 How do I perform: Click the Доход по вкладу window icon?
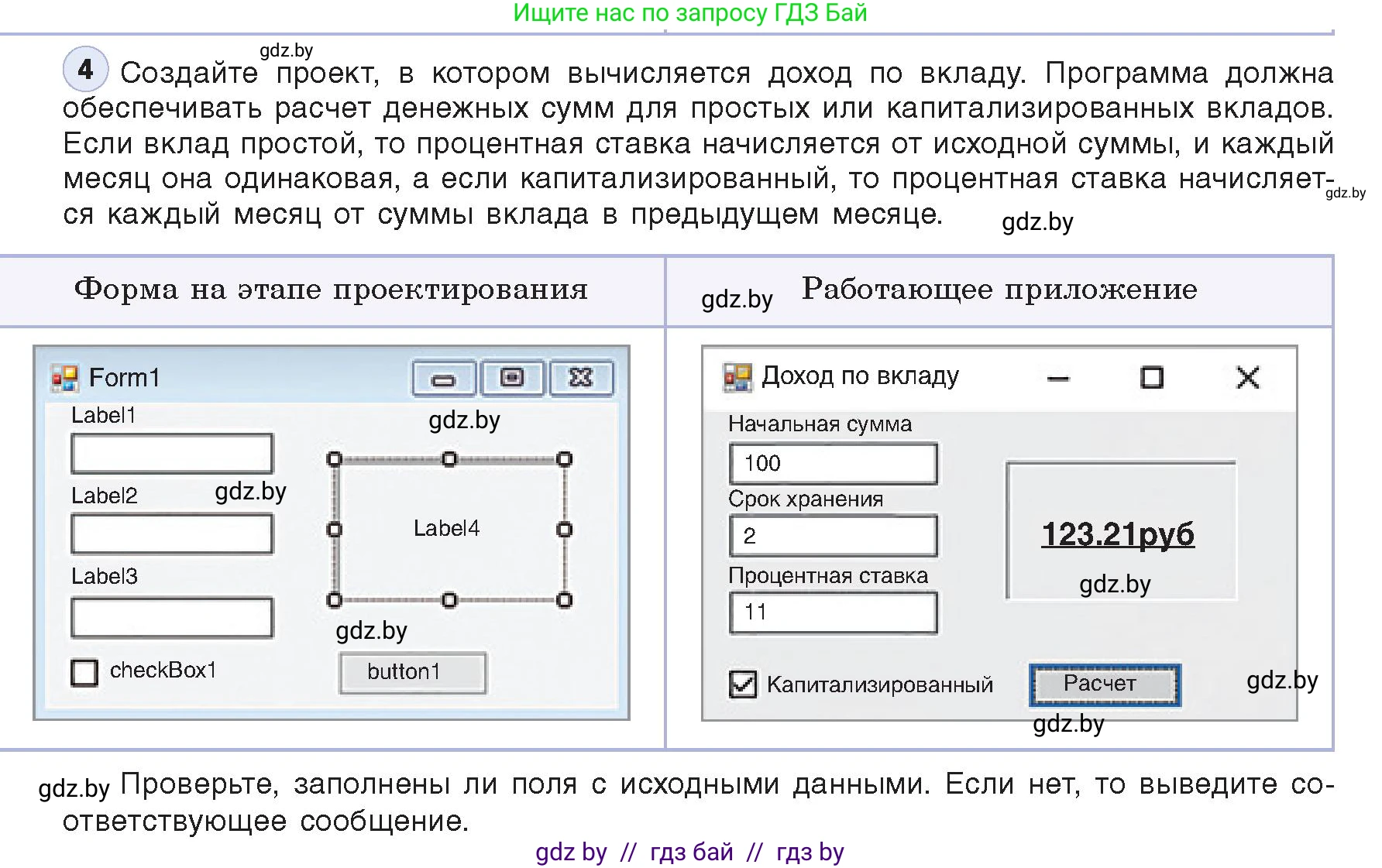point(738,375)
